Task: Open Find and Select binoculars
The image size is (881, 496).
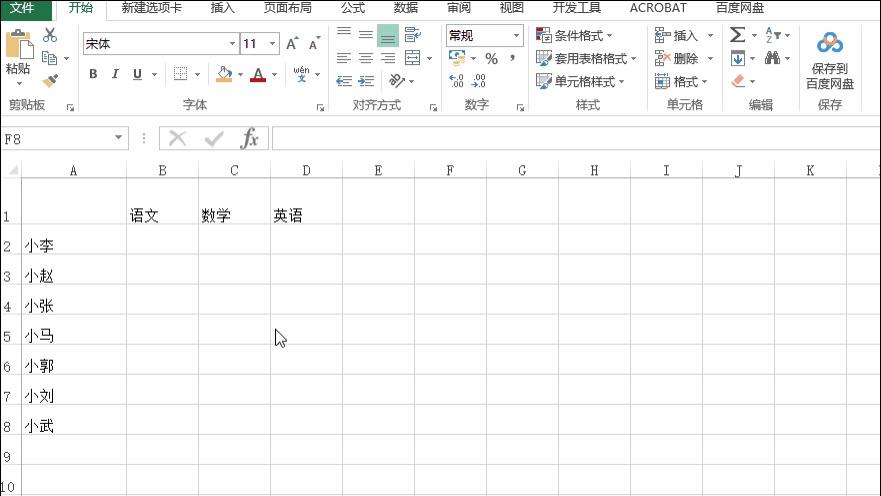Action: point(773,58)
